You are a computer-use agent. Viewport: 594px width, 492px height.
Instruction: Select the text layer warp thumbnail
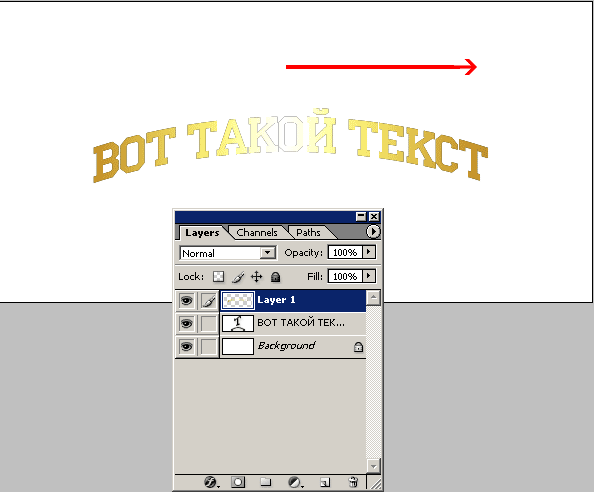(238, 324)
